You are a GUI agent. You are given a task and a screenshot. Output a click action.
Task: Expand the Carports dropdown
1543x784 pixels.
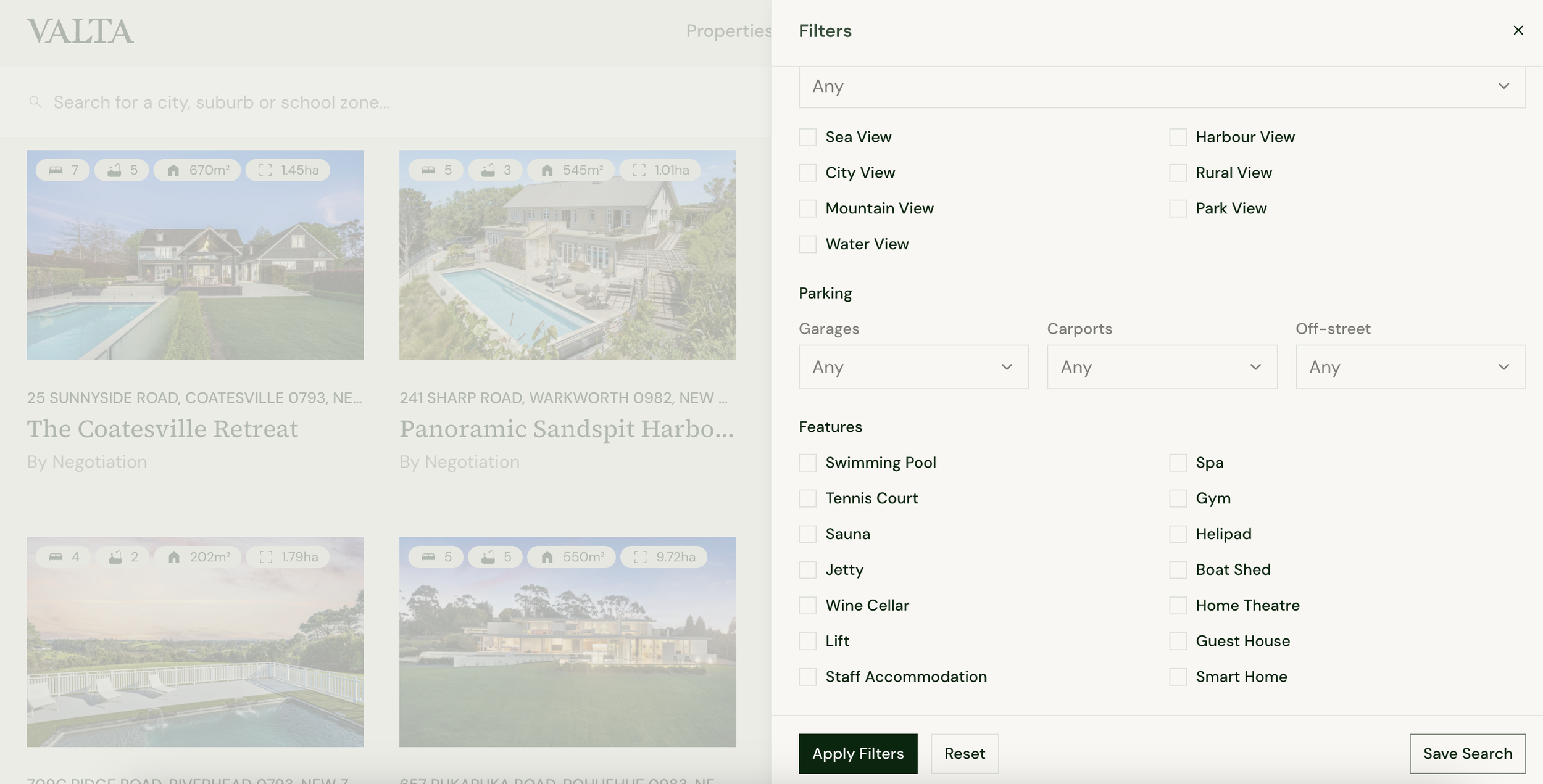click(1162, 367)
